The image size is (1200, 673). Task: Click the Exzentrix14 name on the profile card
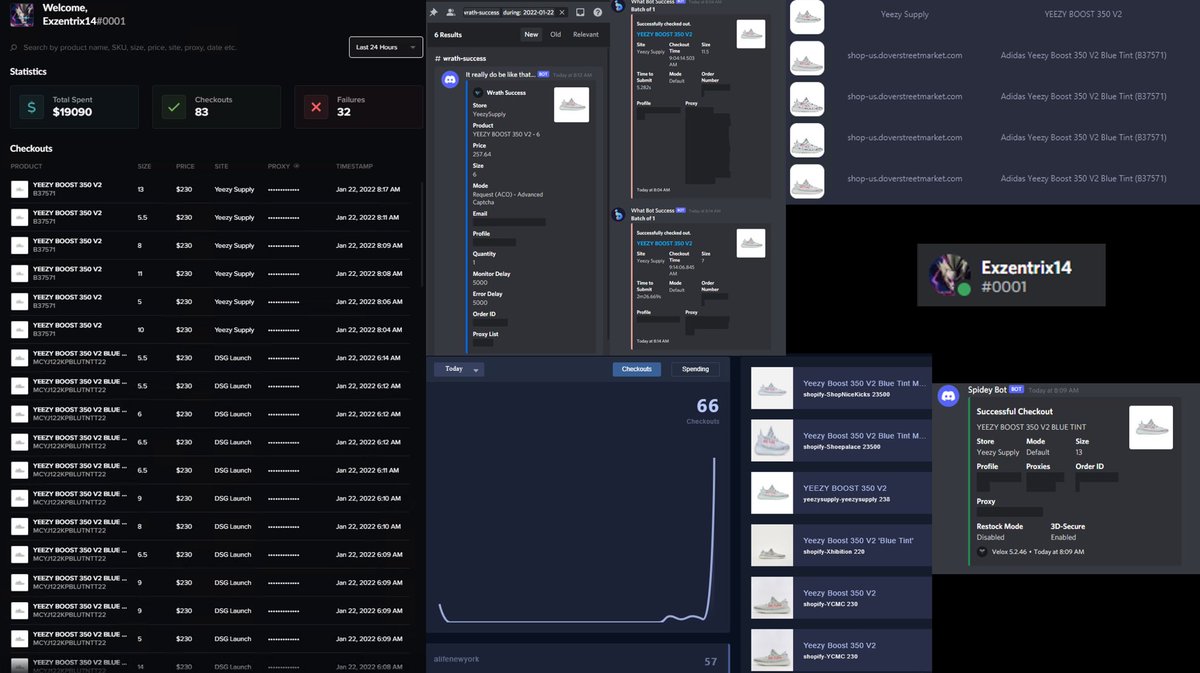1026,267
